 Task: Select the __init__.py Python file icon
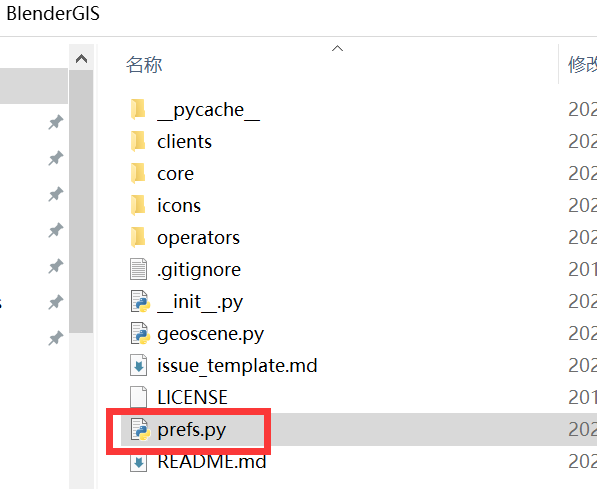point(139,301)
